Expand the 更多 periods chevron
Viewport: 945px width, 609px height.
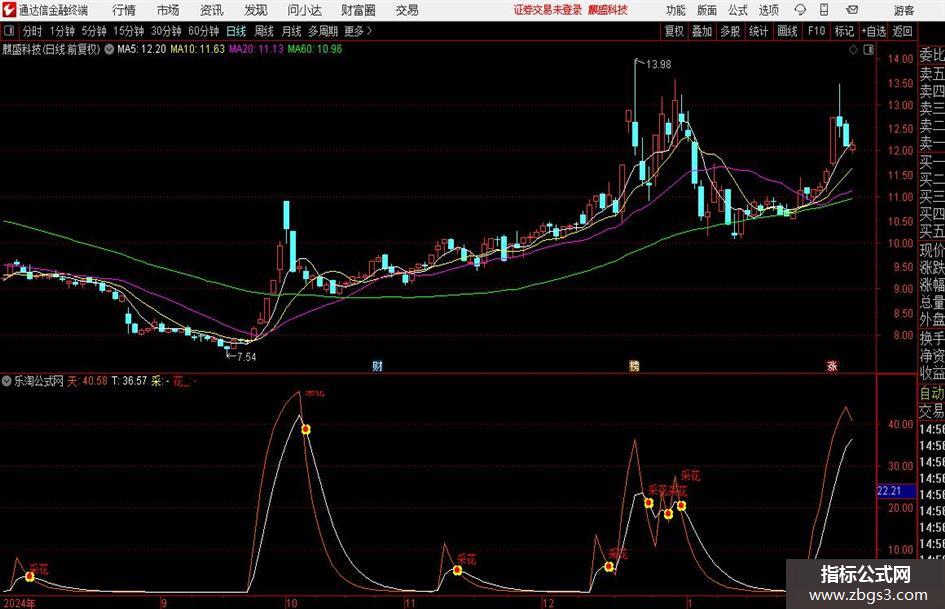click(369, 31)
